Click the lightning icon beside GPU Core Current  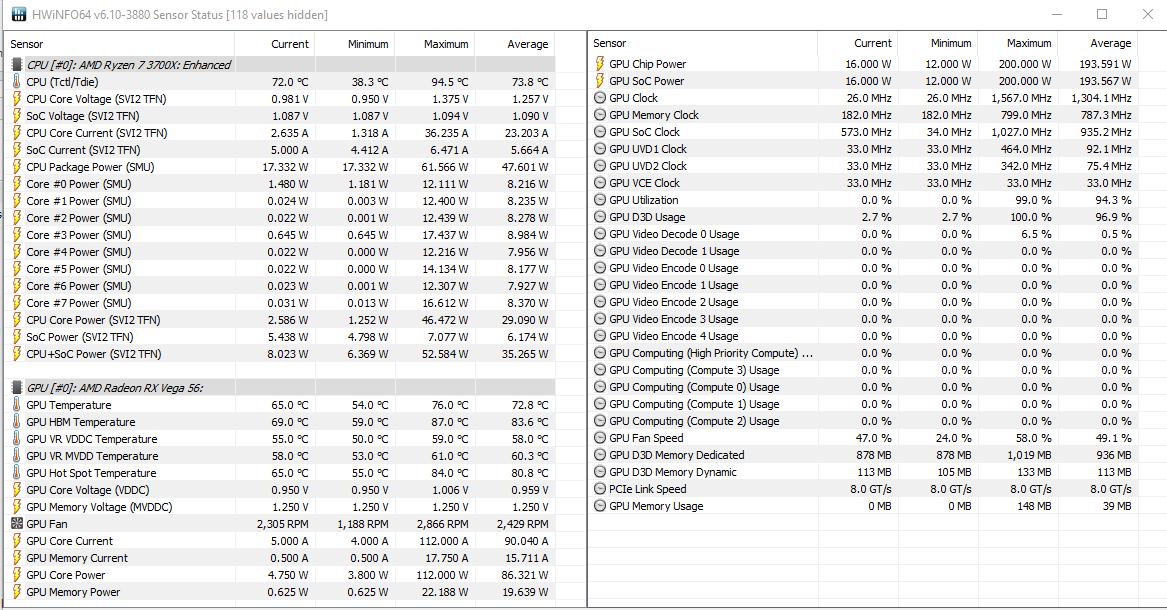[16, 541]
